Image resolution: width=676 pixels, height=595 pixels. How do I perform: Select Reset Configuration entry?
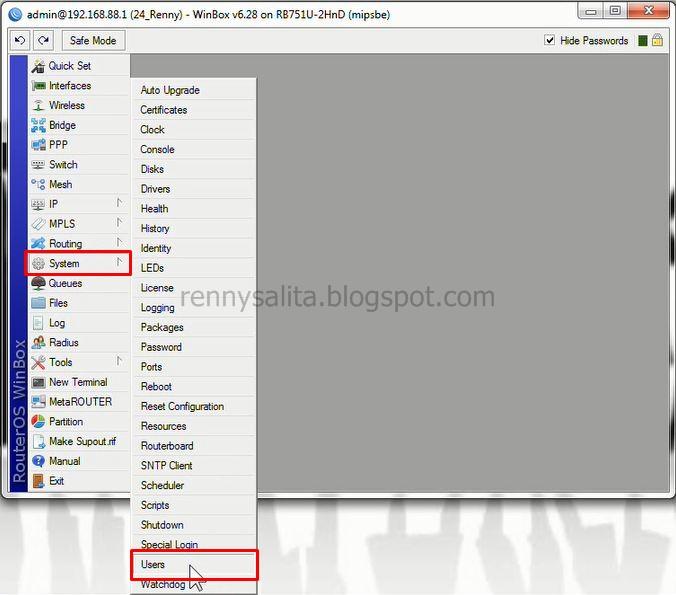pos(194,407)
